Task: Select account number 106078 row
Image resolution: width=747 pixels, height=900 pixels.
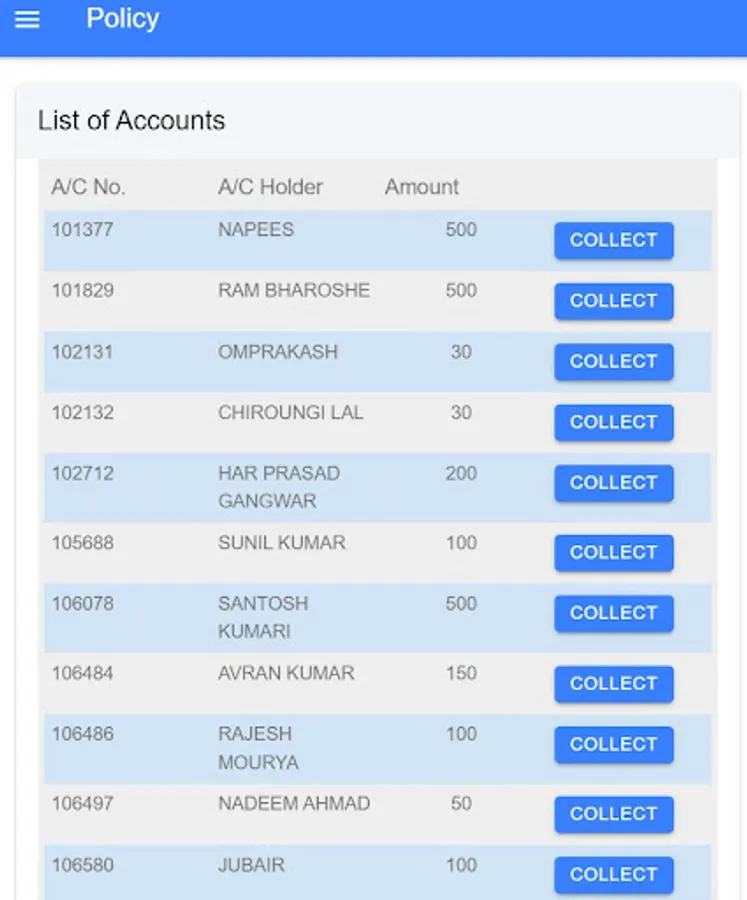Action: pyautogui.click(x=83, y=604)
